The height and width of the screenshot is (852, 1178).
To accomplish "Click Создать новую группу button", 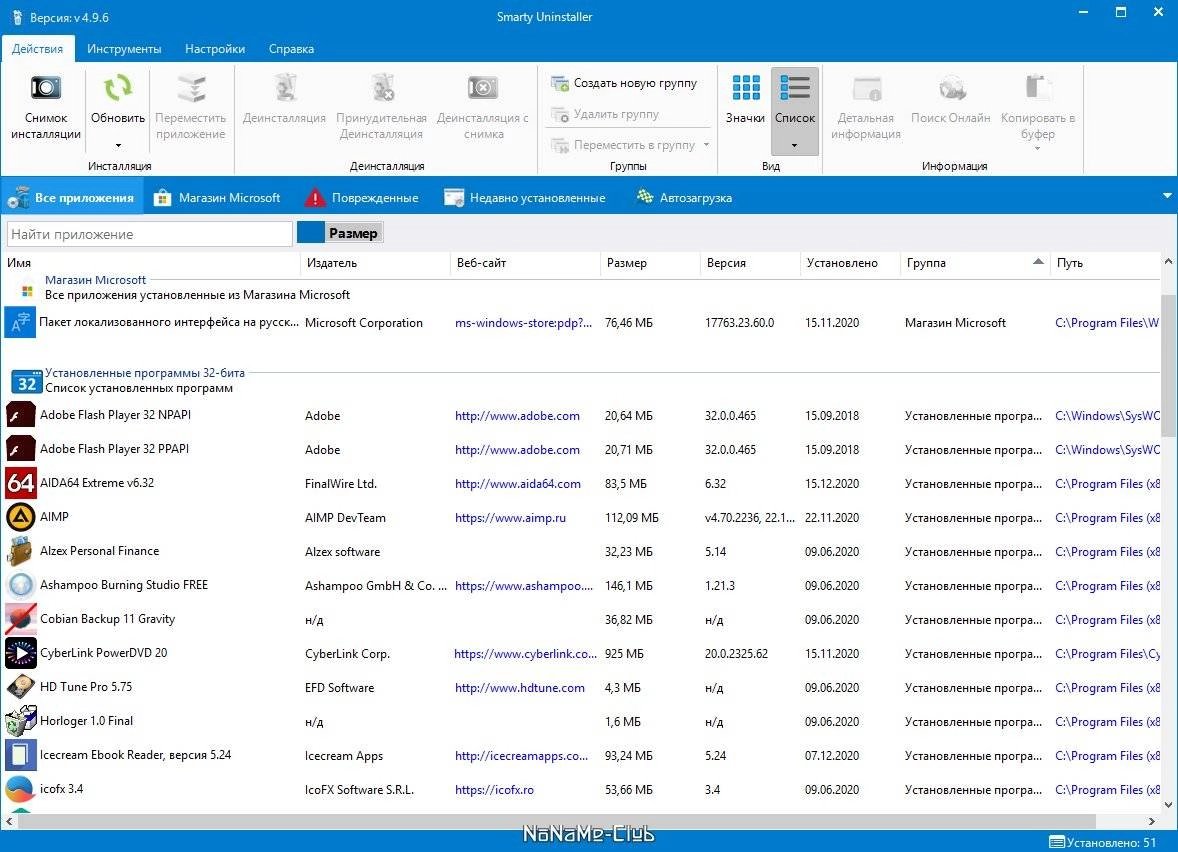I will [624, 83].
